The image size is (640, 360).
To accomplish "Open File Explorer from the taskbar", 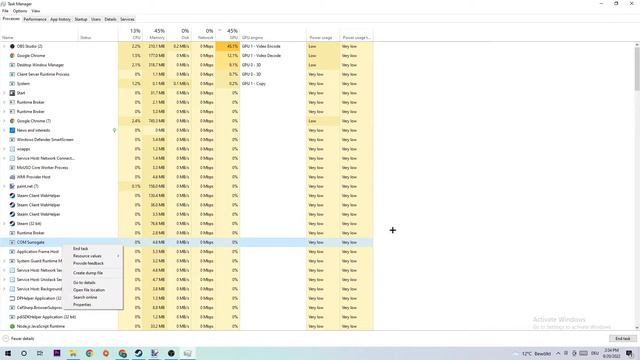I will click(x=73, y=353).
